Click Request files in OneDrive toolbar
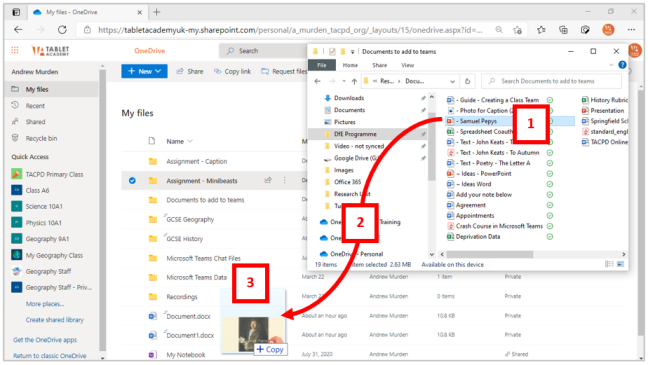The height and width of the screenshot is (365, 648). tap(284, 72)
